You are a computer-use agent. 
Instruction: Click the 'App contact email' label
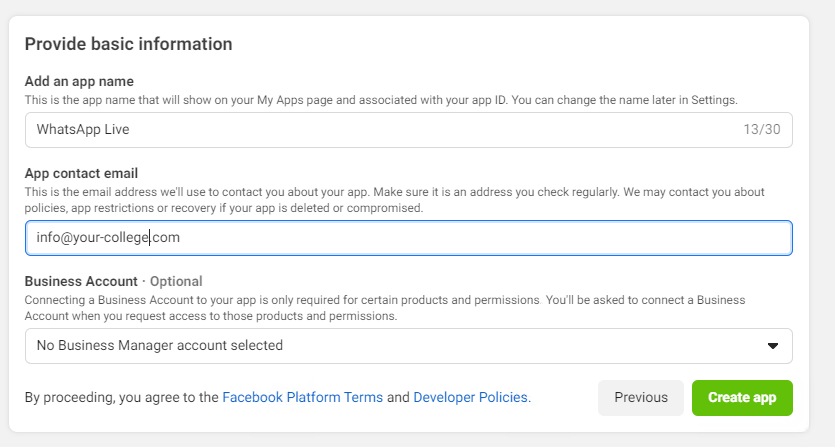tap(81, 174)
